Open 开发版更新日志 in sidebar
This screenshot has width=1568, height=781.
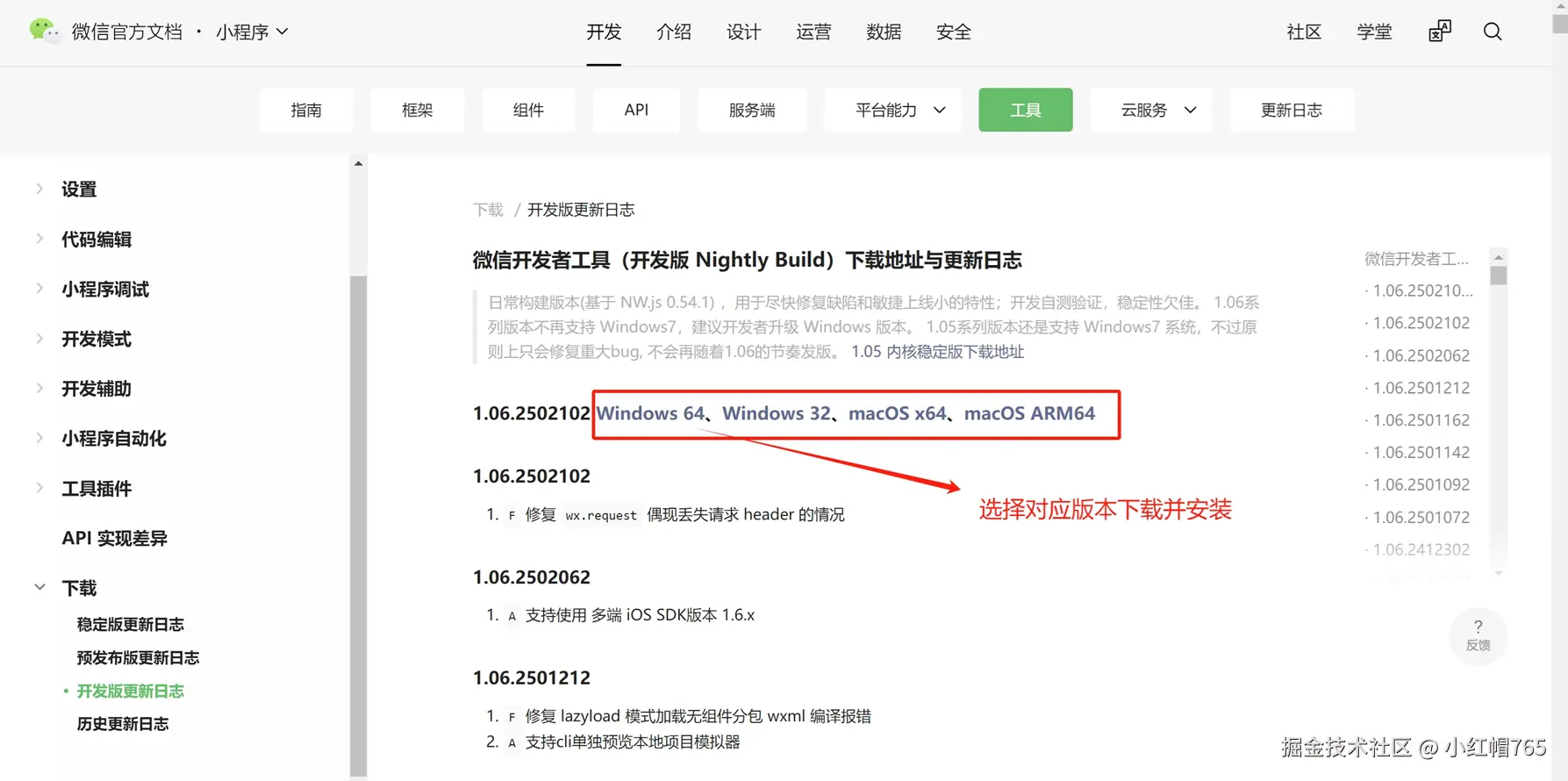(131, 691)
